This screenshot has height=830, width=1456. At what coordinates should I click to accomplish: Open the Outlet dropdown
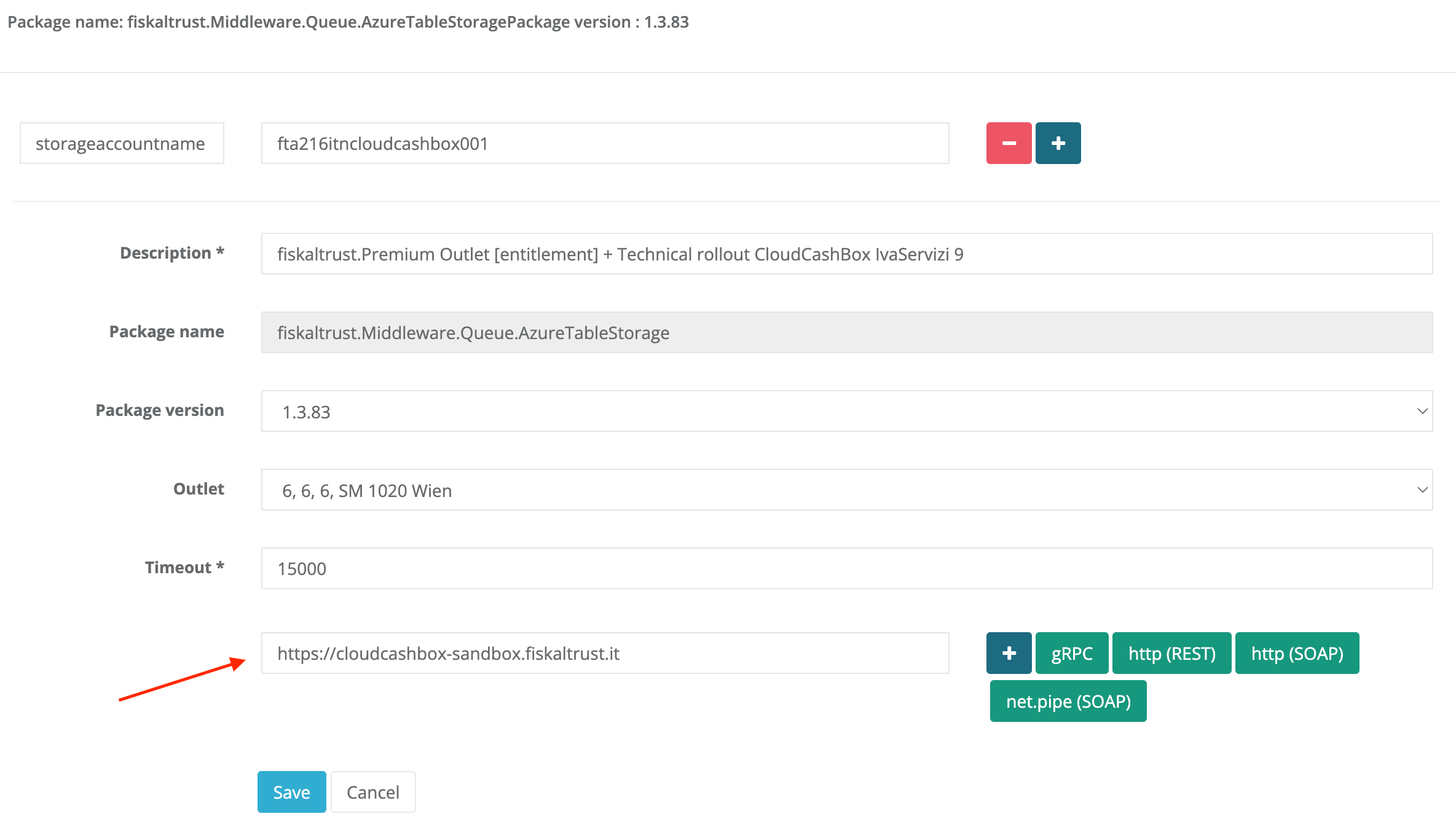tap(847, 490)
